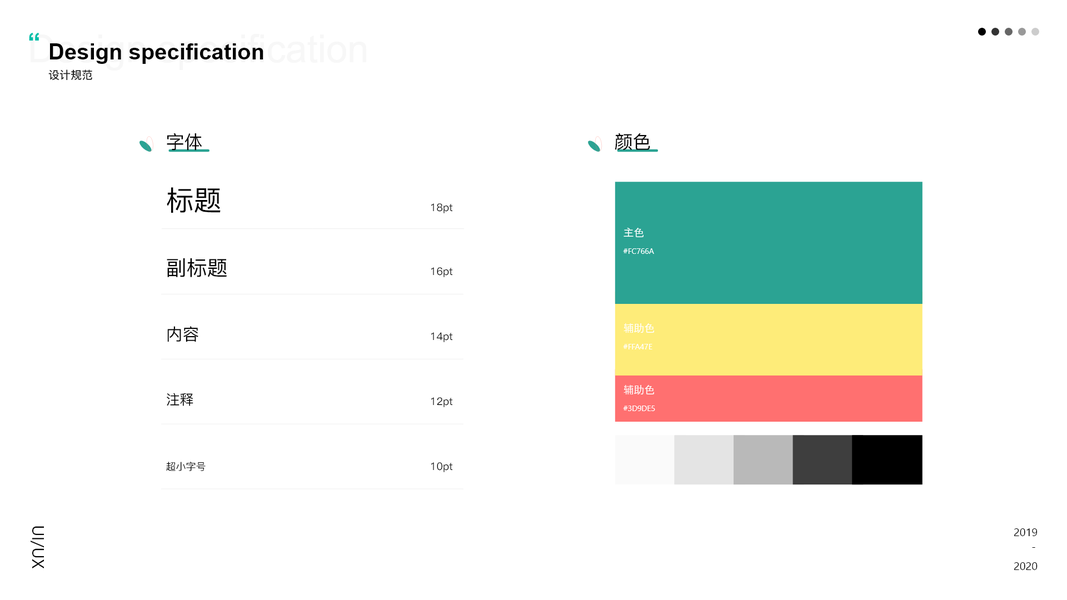Select the 副标题 font sample text

[197, 268]
